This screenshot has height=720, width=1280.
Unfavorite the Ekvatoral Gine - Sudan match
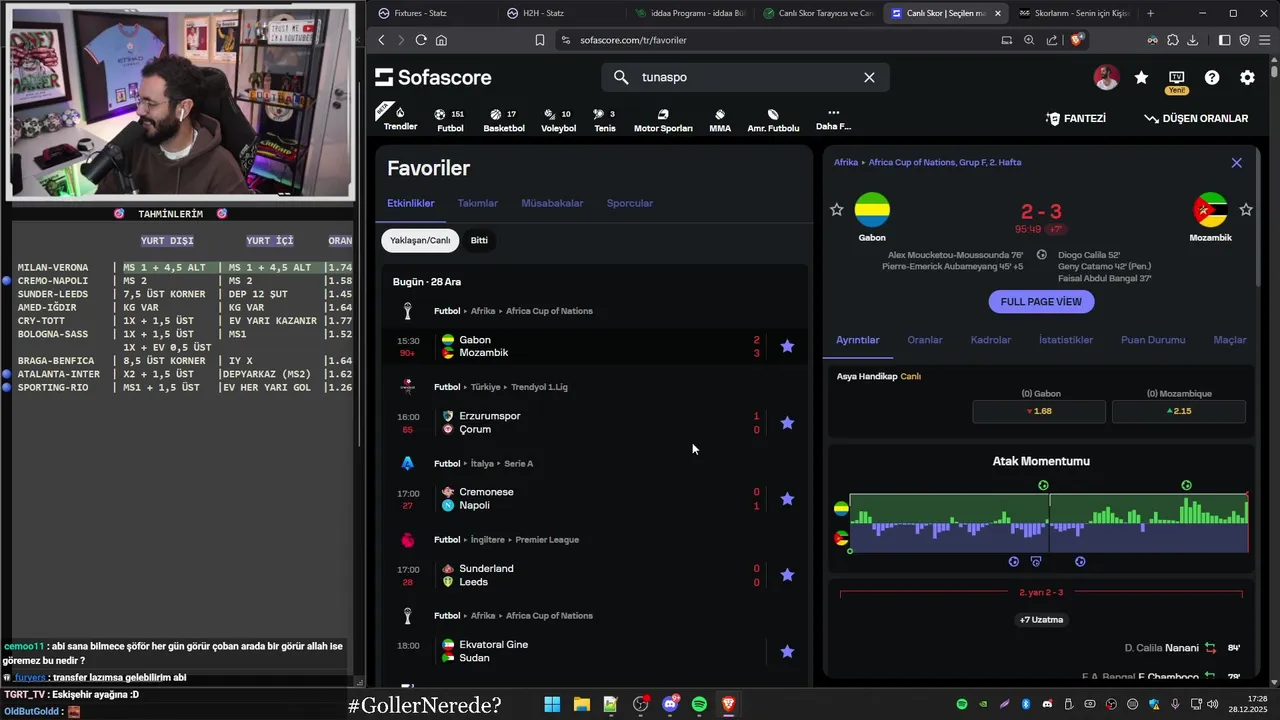click(787, 651)
